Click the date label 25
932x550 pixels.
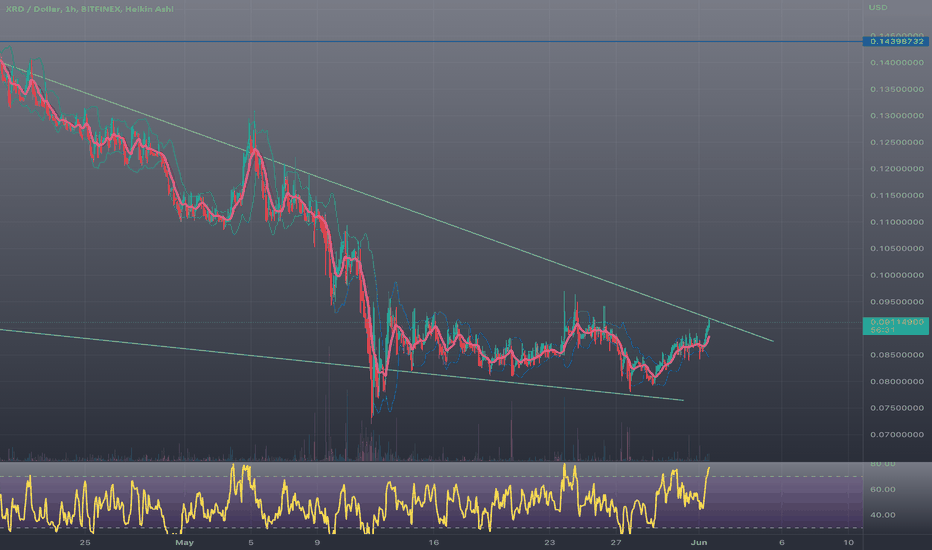85,542
